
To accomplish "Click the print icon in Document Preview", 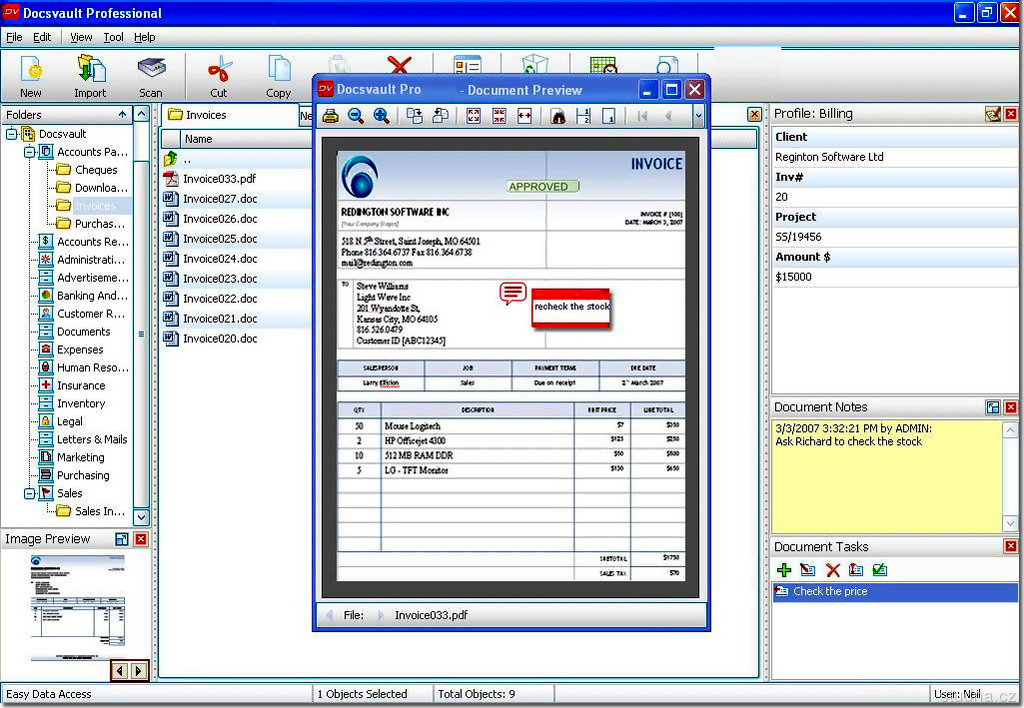I will point(330,116).
